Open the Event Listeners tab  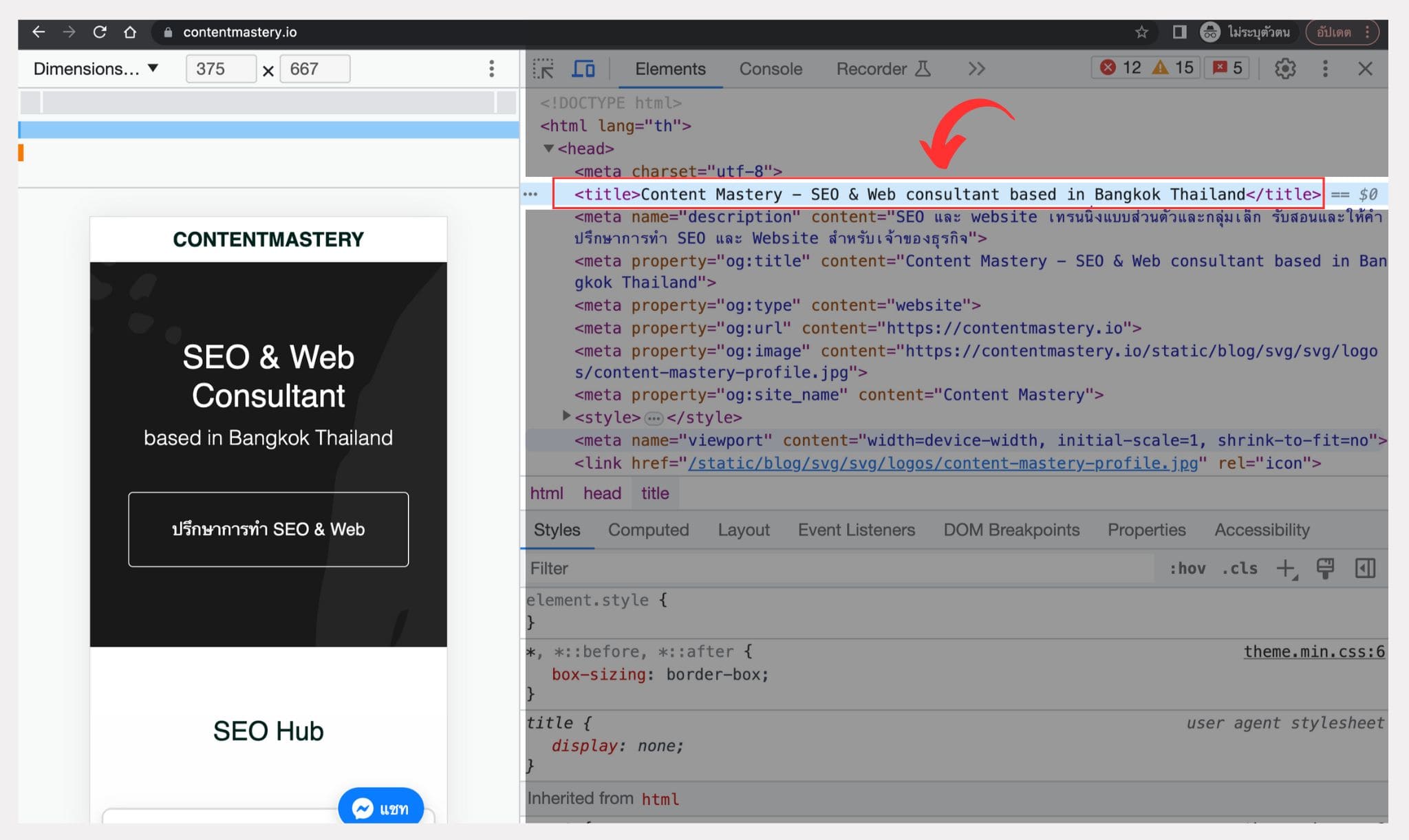[x=857, y=530]
